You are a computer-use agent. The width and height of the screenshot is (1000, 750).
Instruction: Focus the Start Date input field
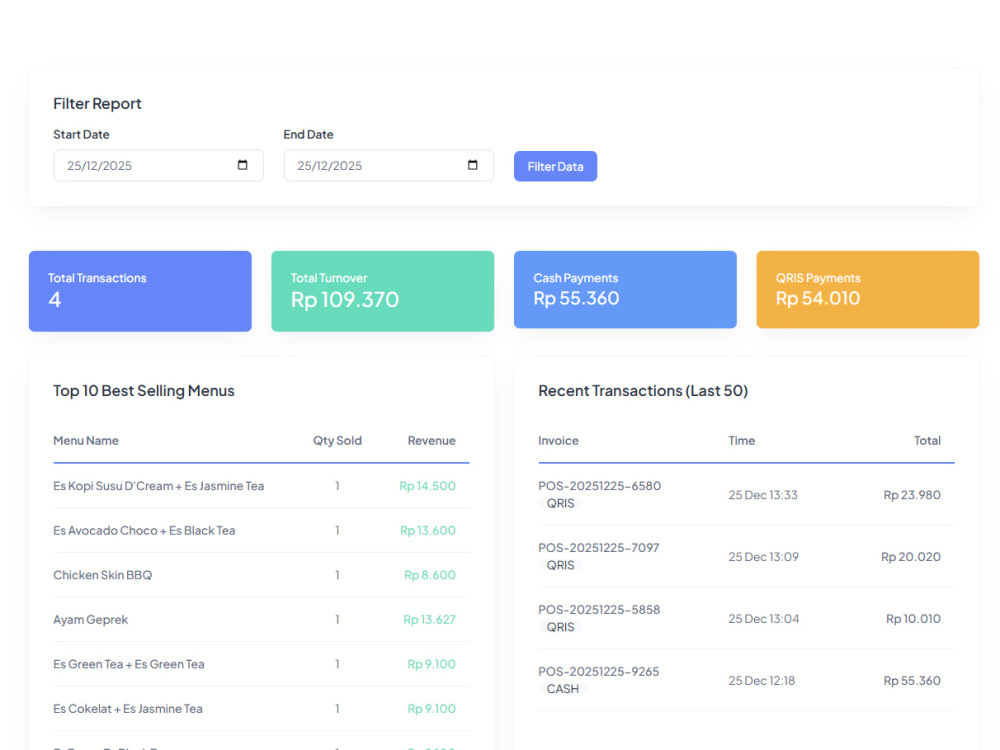coord(158,166)
